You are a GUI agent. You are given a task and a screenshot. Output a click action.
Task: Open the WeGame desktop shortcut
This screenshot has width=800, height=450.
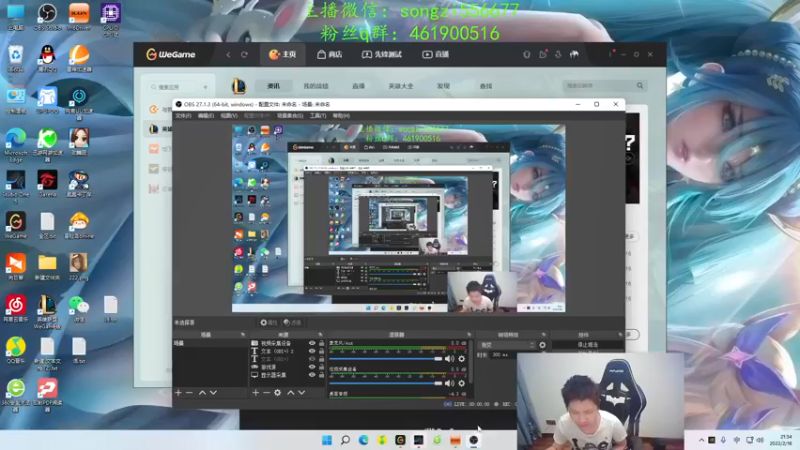point(16,225)
